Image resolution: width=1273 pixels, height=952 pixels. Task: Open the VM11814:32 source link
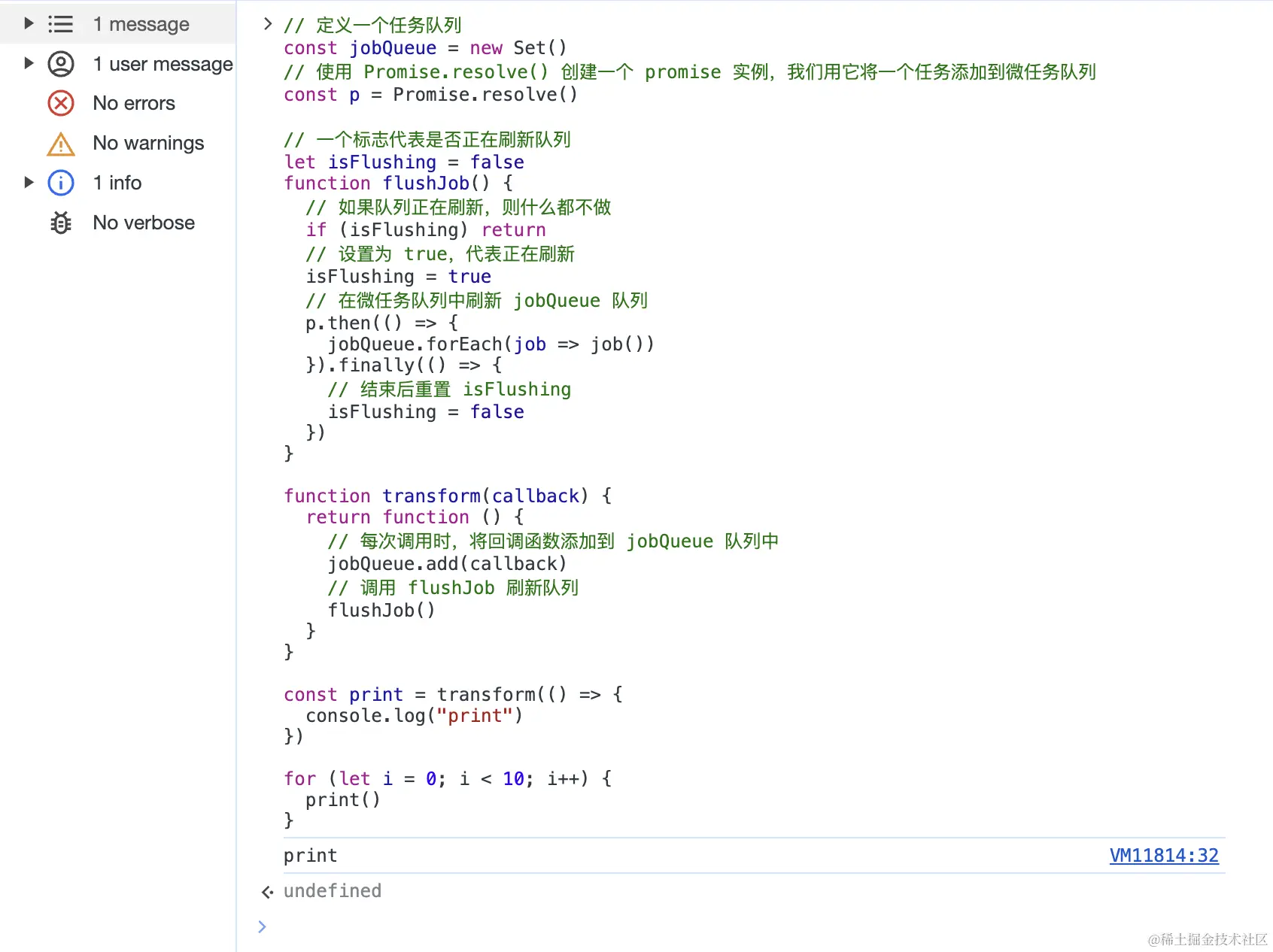tap(1164, 856)
